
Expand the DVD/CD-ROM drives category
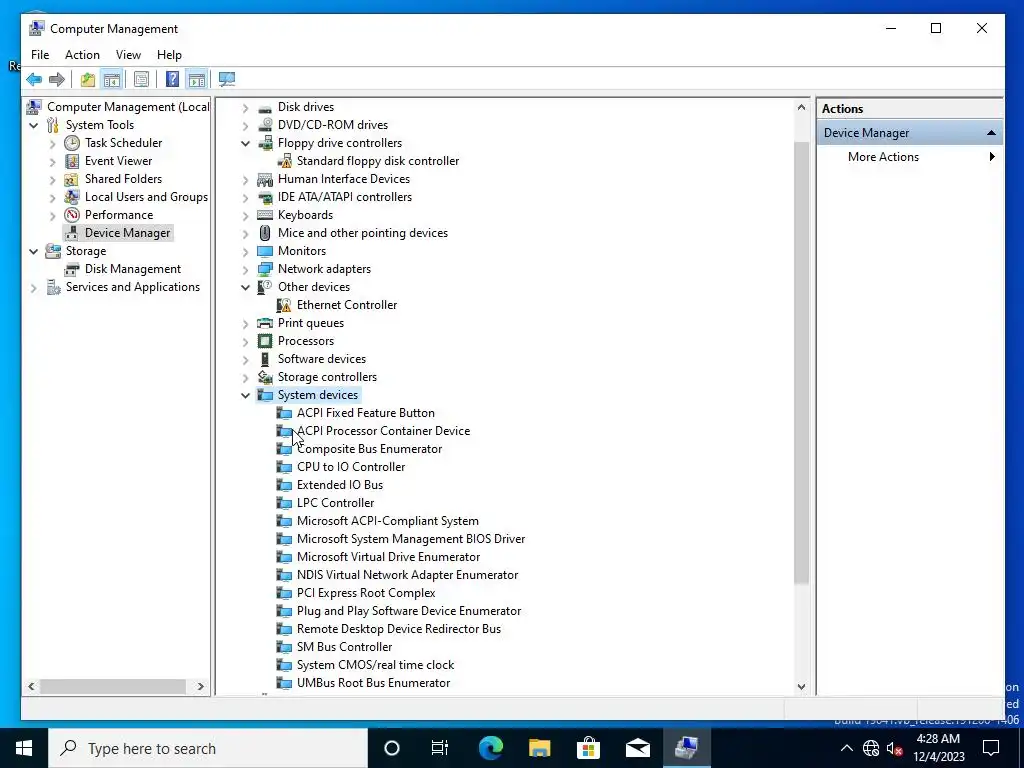pos(246,125)
